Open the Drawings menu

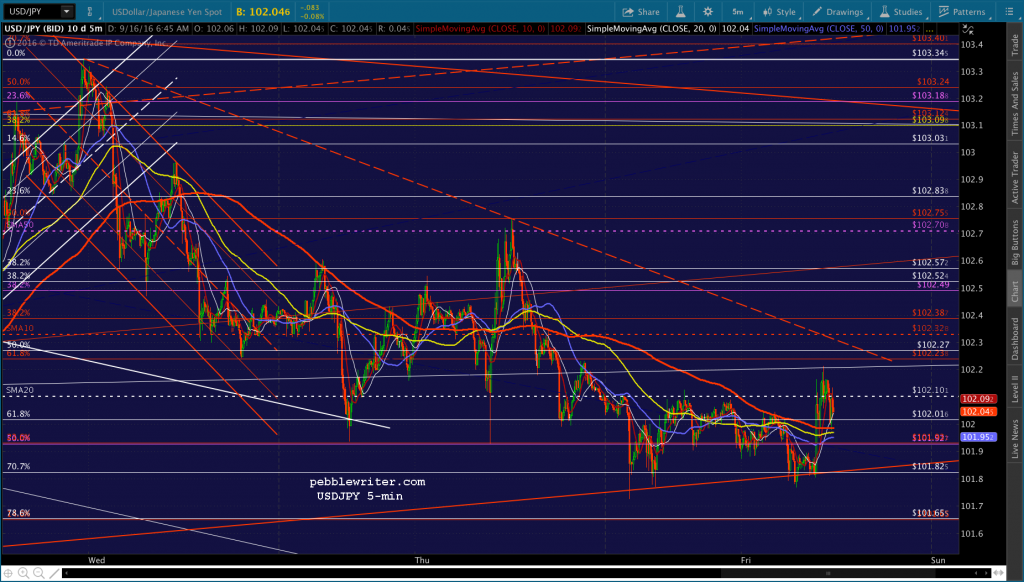(x=838, y=12)
